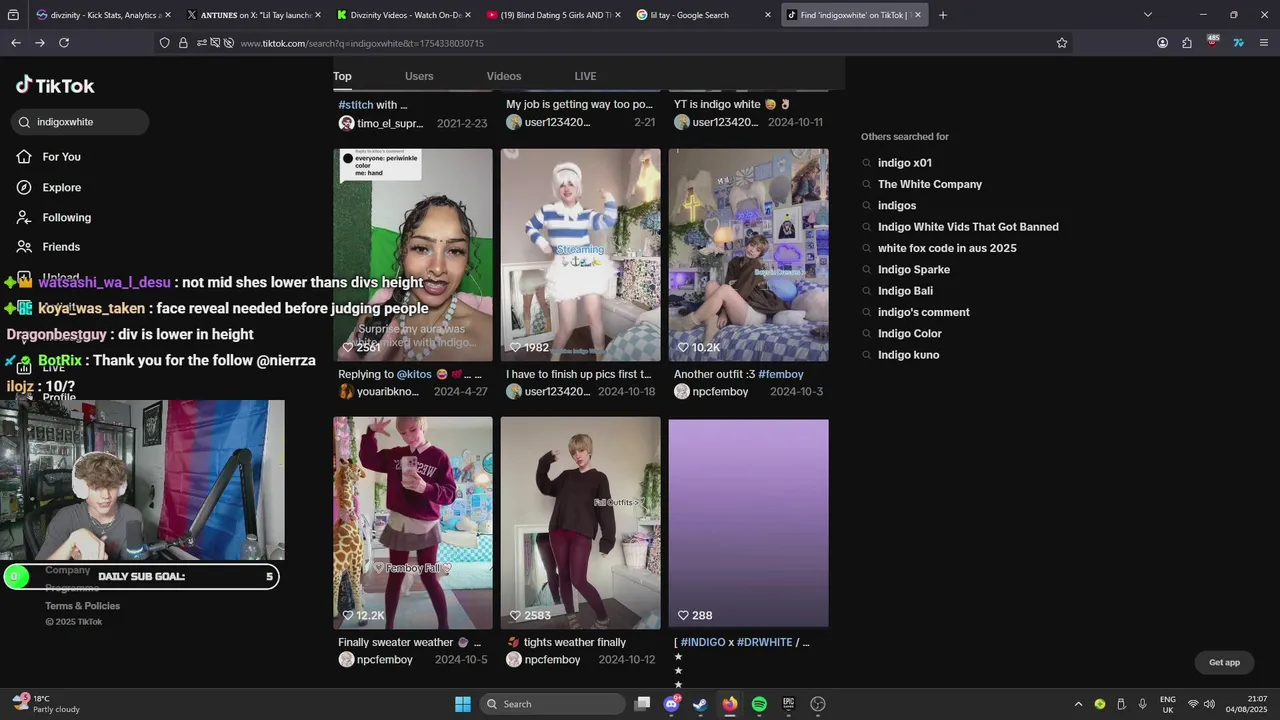This screenshot has height=720, width=1280.
Task: Switch to Users search tab
Action: click(419, 76)
